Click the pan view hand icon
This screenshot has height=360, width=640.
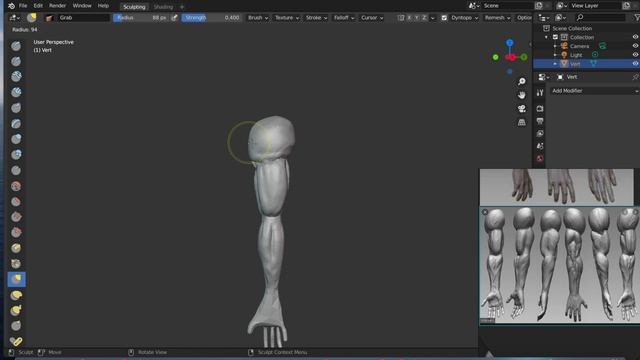point(522,95)
